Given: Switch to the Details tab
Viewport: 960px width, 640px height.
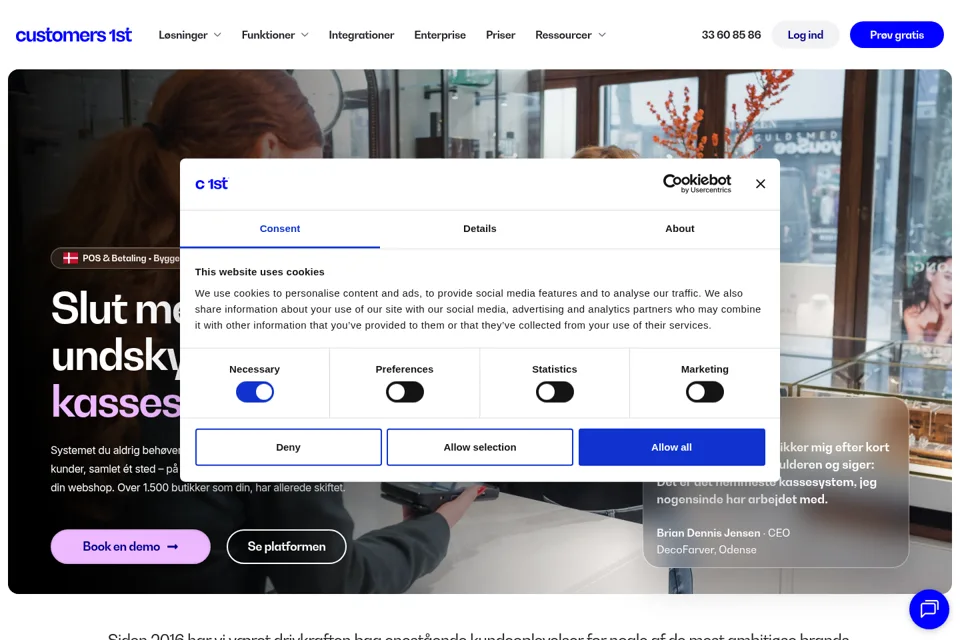Looking at the screenshot, I should pyautogui.click(x=479, y=229).
